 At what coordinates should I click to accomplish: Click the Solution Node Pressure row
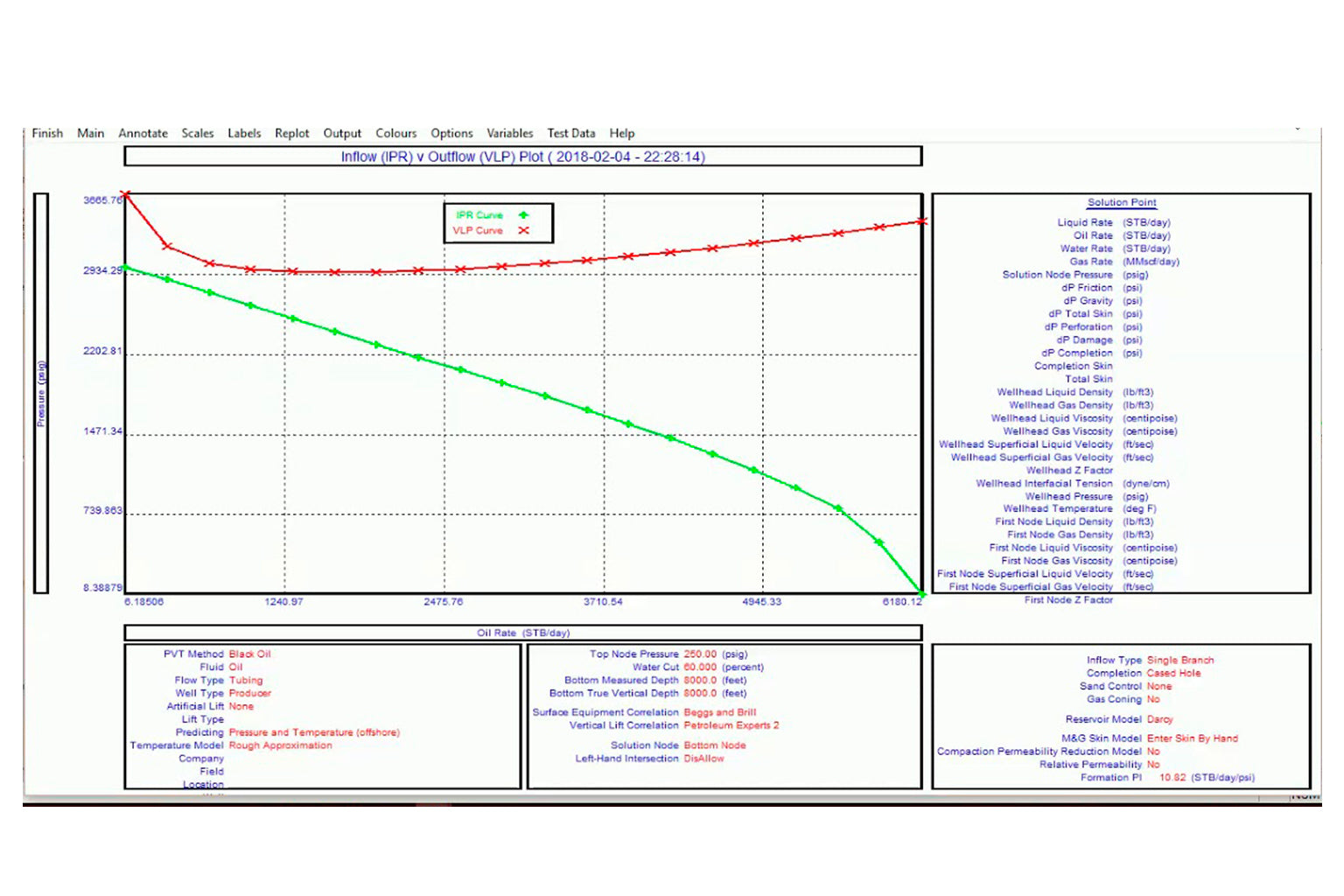1075,275
